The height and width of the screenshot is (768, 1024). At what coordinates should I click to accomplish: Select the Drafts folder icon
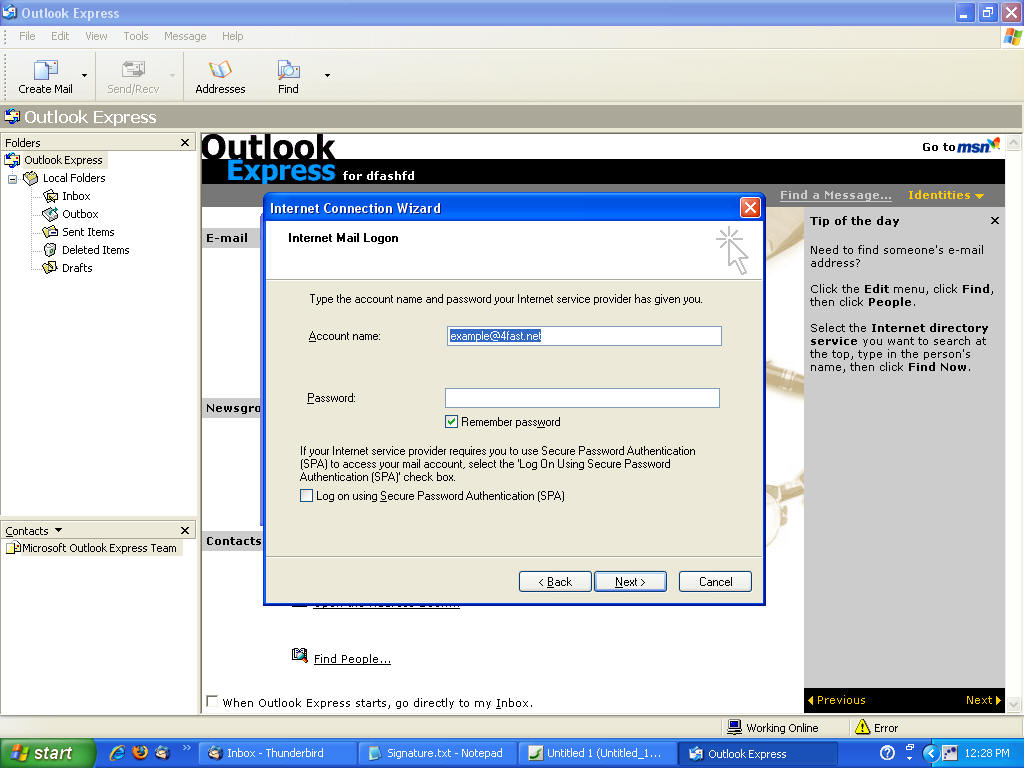50,268
